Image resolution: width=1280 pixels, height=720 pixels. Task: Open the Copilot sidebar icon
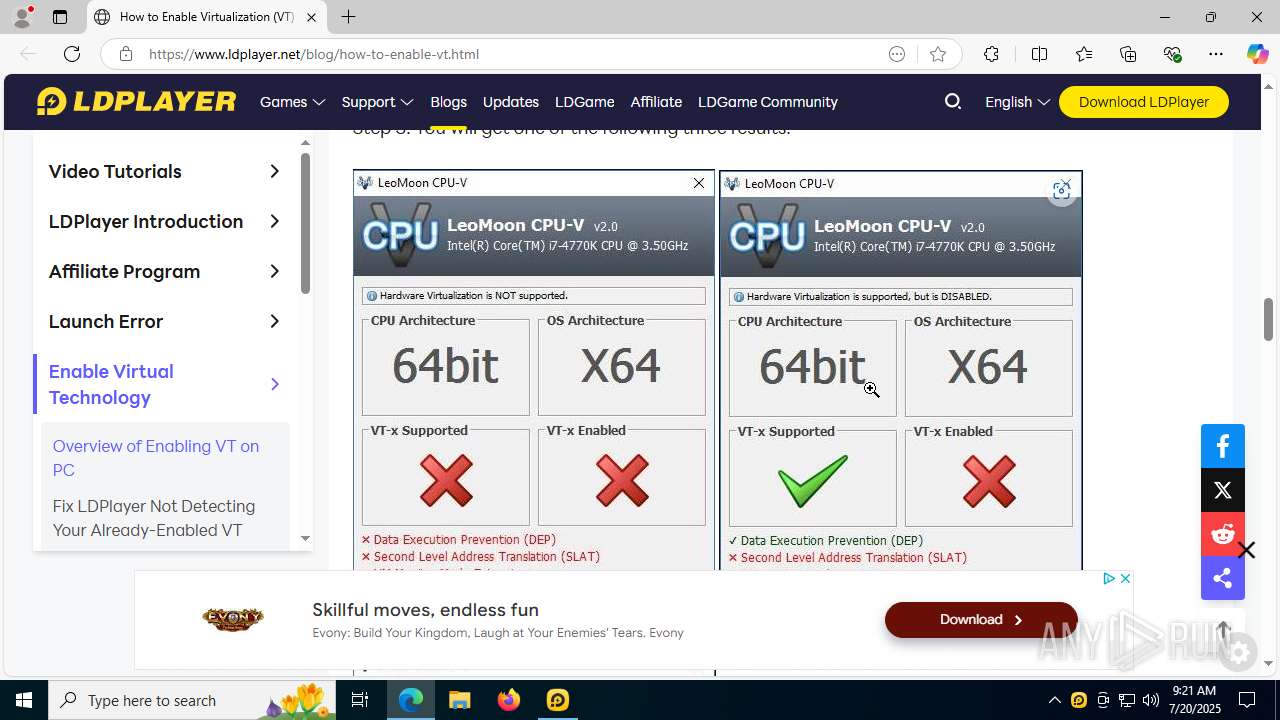tap(1257, 54)
